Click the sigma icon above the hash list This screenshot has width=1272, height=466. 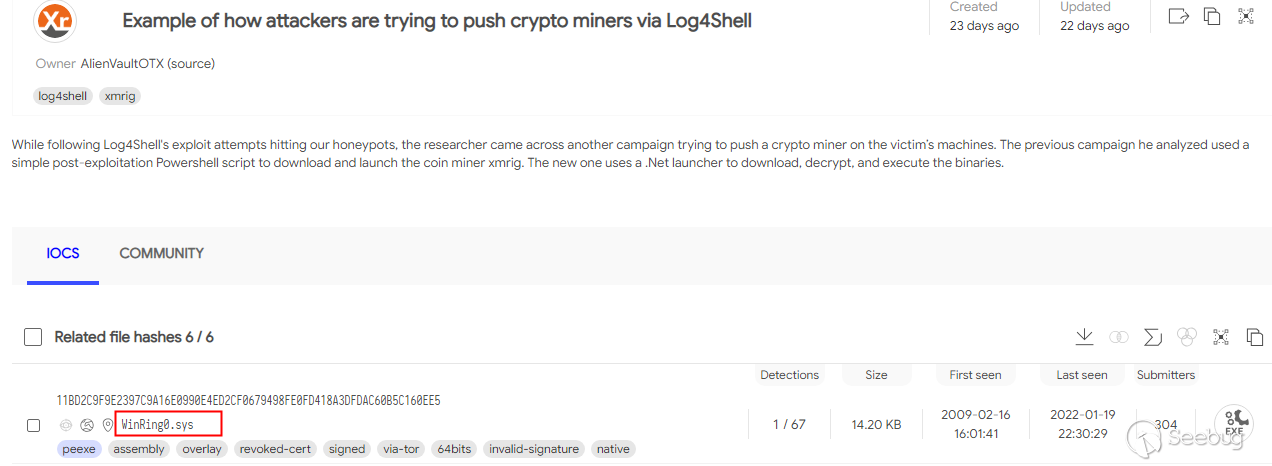pos(1152,337)
